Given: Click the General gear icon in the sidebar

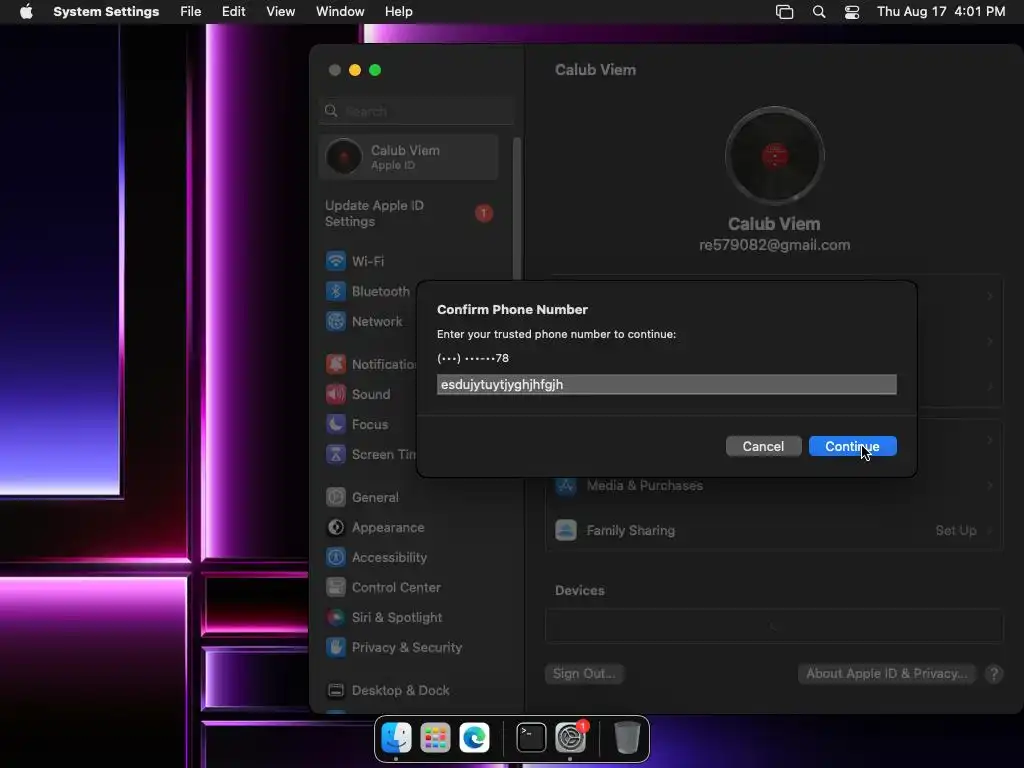Looking at the screenshot, I should pos(336,497).
